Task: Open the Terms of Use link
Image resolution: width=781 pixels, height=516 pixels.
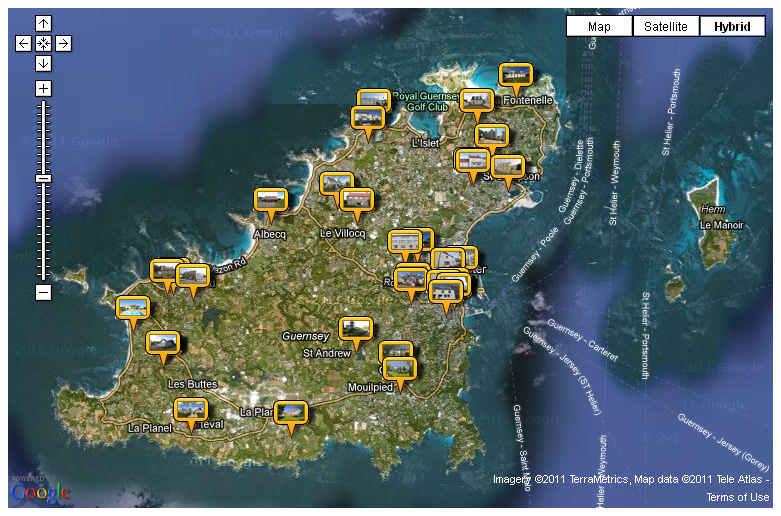Action: tap(738, 497)
